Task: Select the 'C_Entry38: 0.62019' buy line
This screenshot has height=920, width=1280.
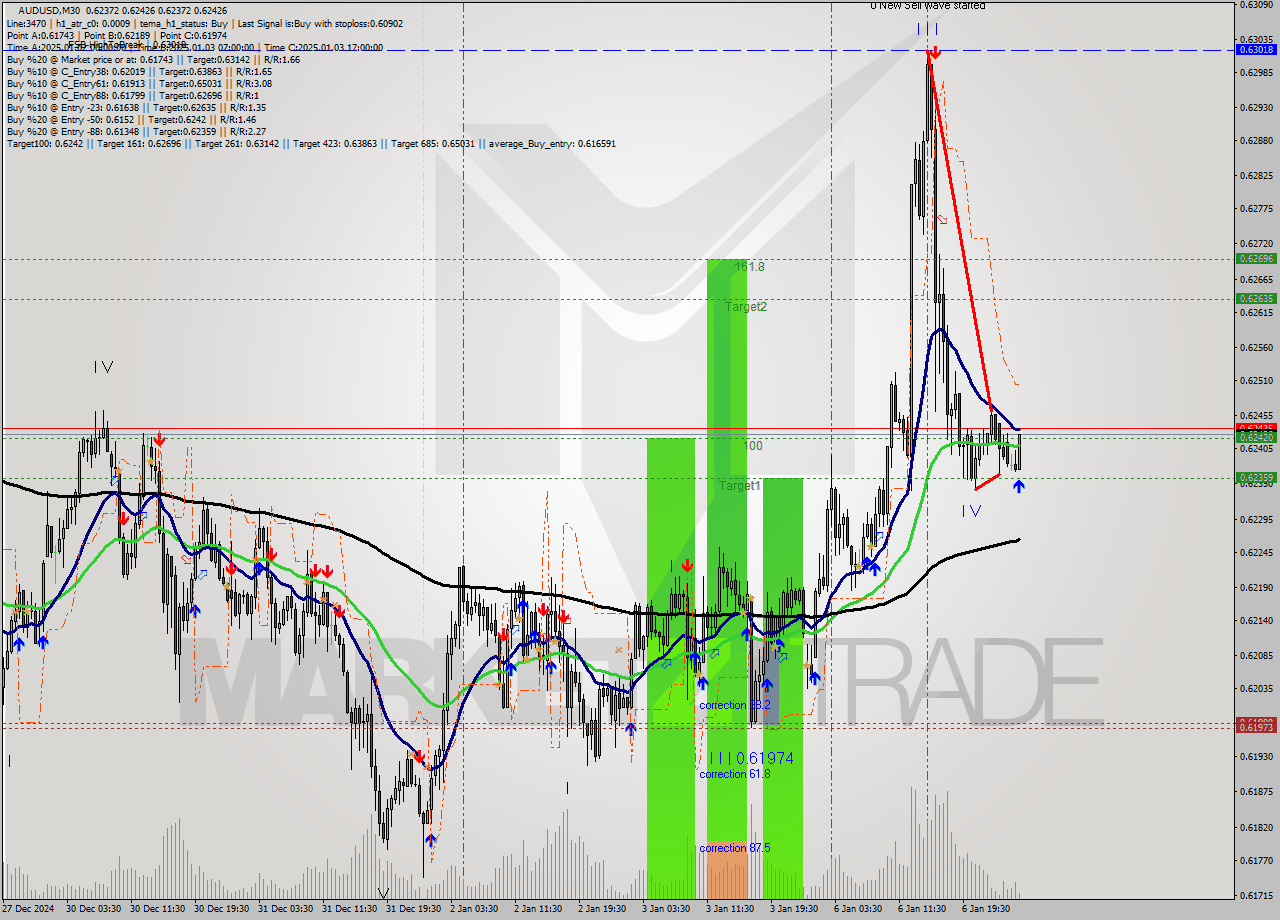Action: (x=139, y=71)
